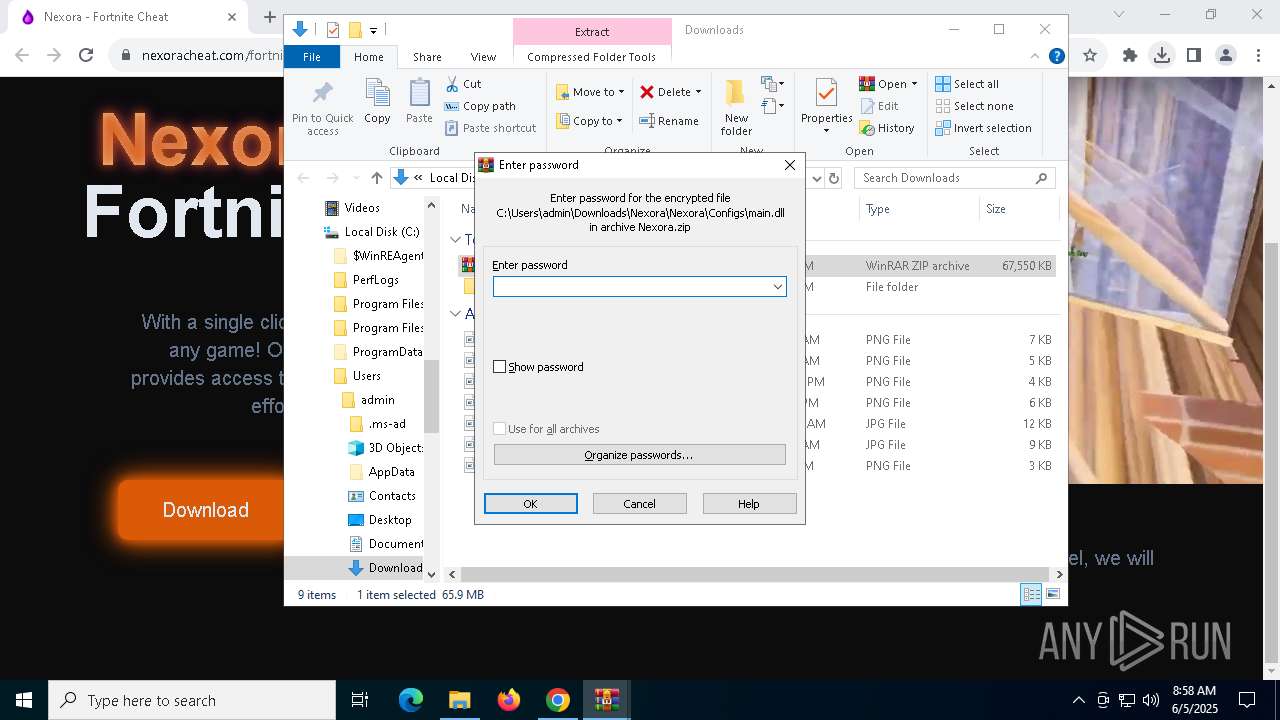Click Select all in the ribbon

coord(967,84)
